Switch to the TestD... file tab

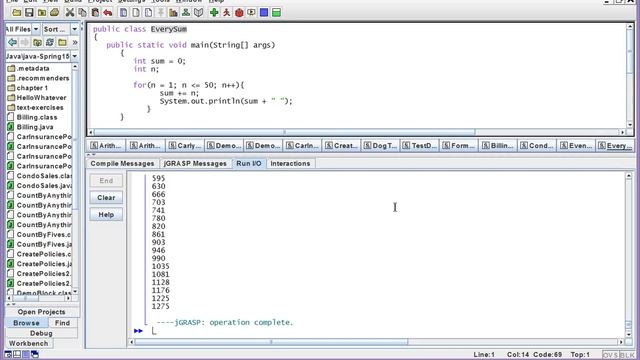419,145
